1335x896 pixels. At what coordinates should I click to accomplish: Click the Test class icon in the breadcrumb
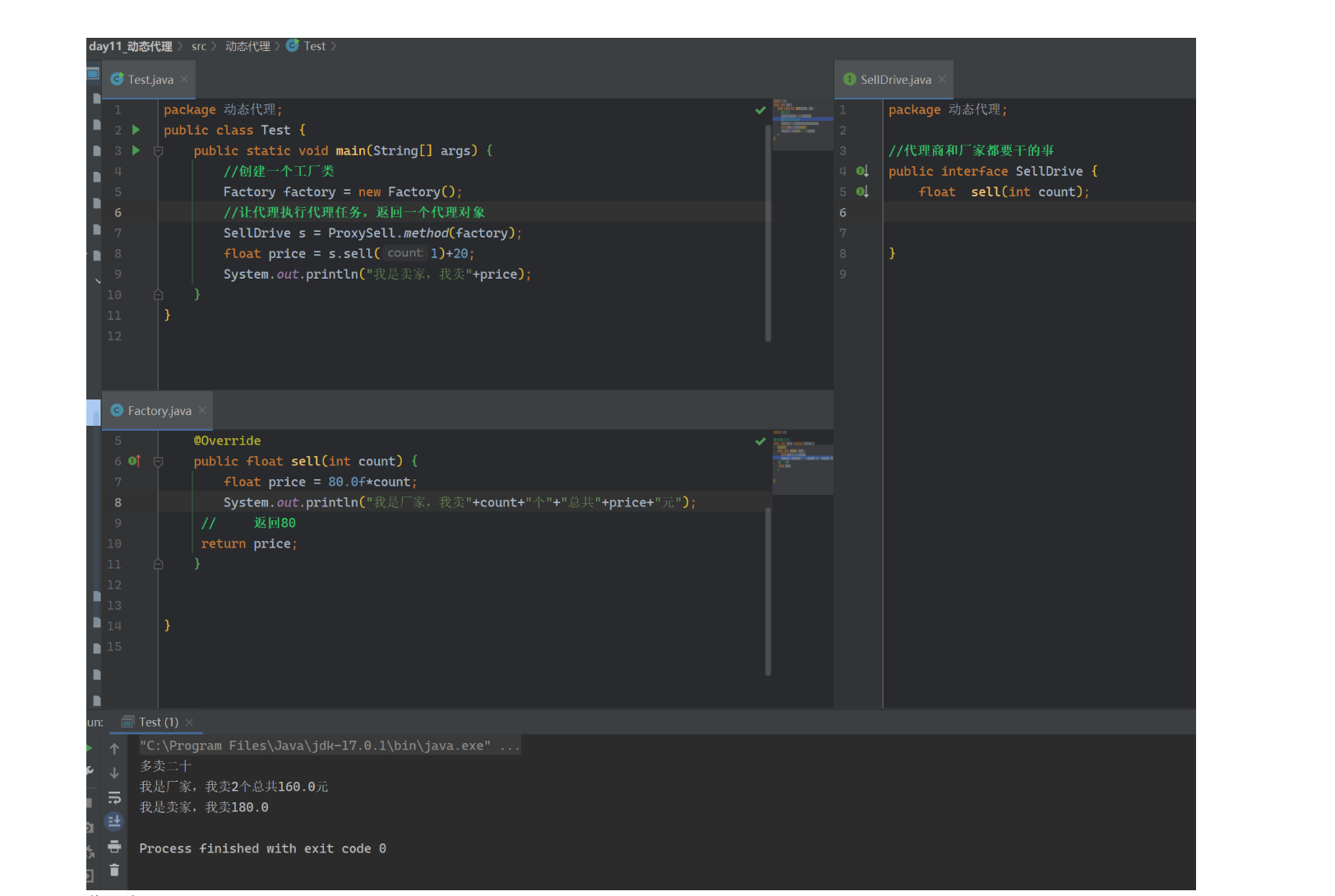click(x=293, y=46)
